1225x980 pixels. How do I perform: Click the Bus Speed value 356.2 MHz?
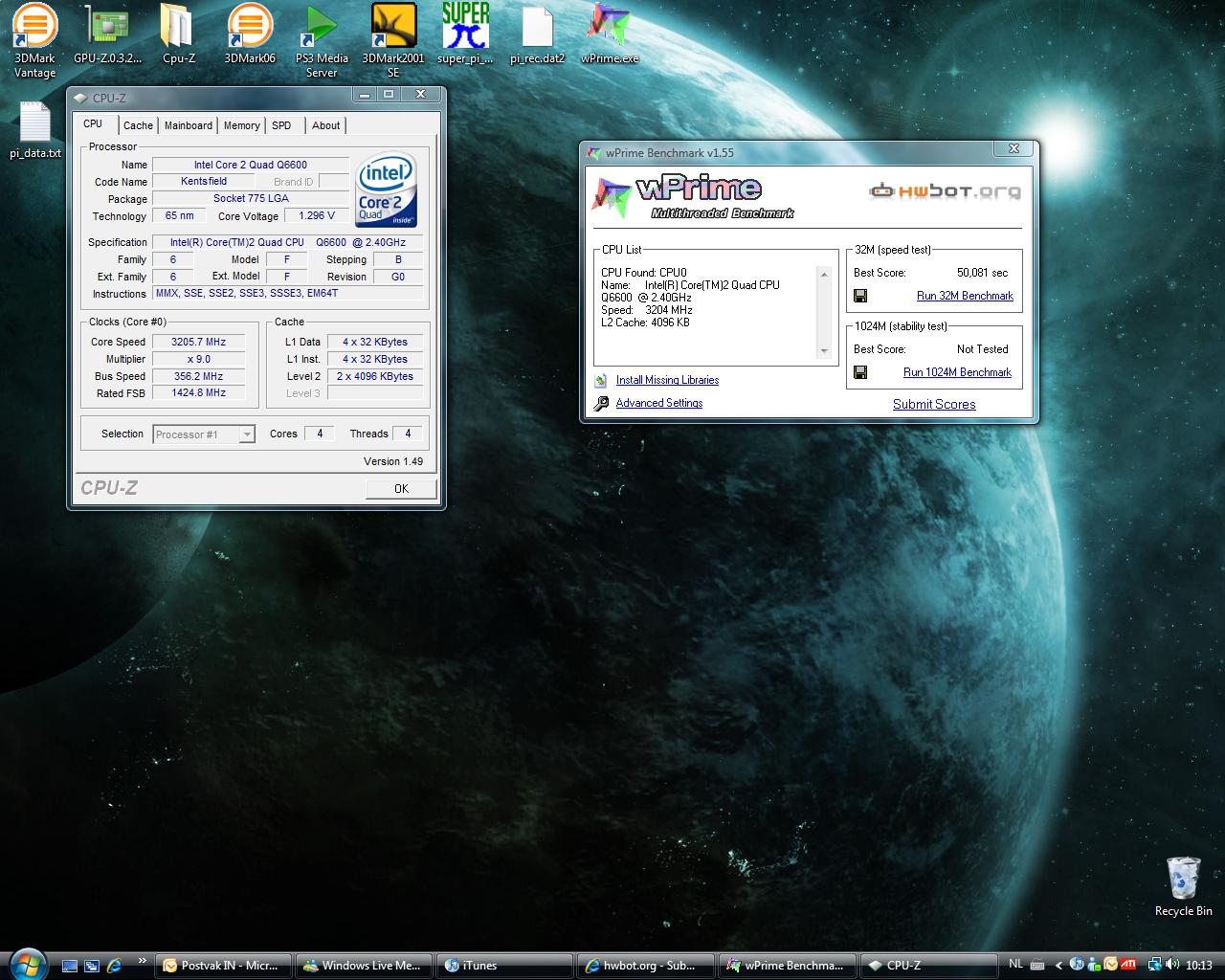198,376
